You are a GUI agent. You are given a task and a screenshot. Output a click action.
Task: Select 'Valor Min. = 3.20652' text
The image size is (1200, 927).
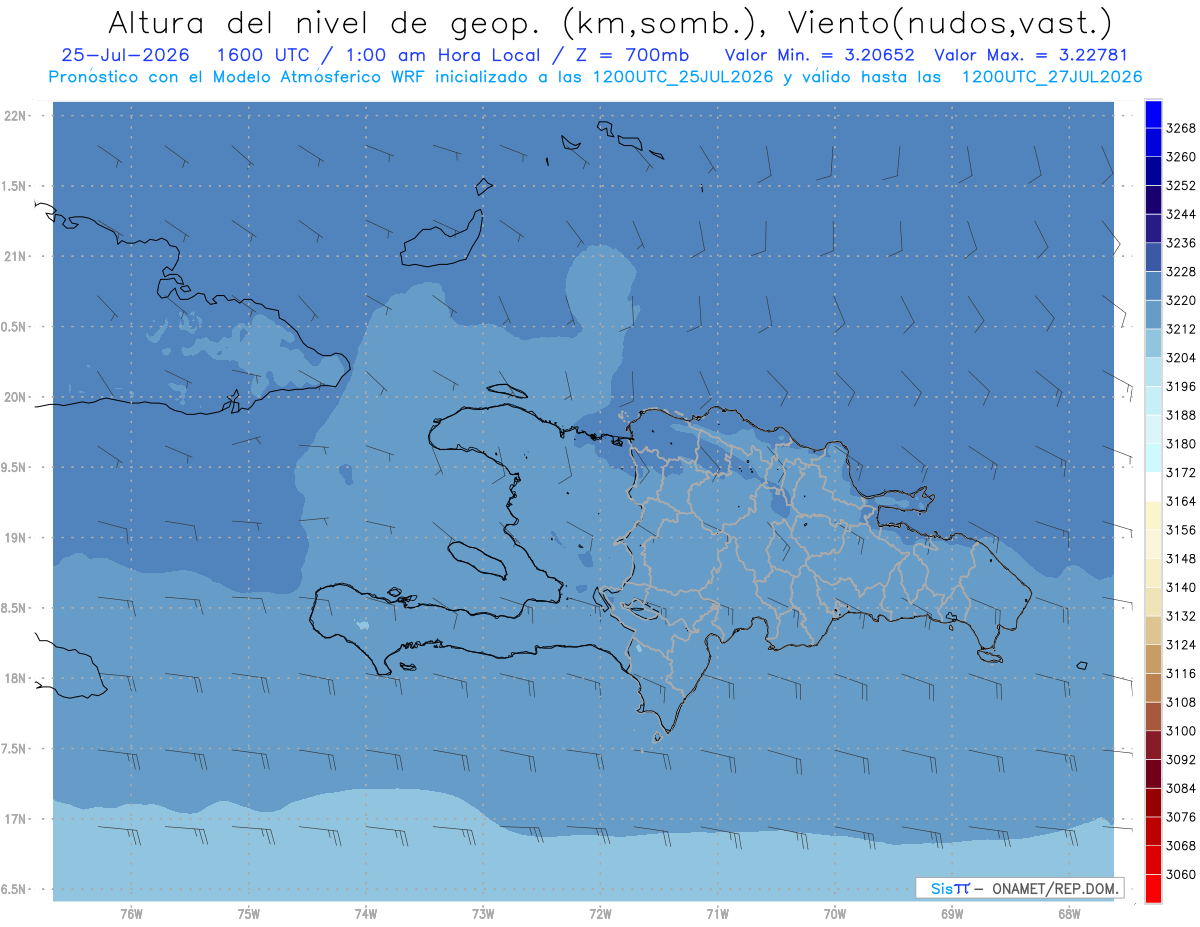pyautogui.click(x=822, y=55)
